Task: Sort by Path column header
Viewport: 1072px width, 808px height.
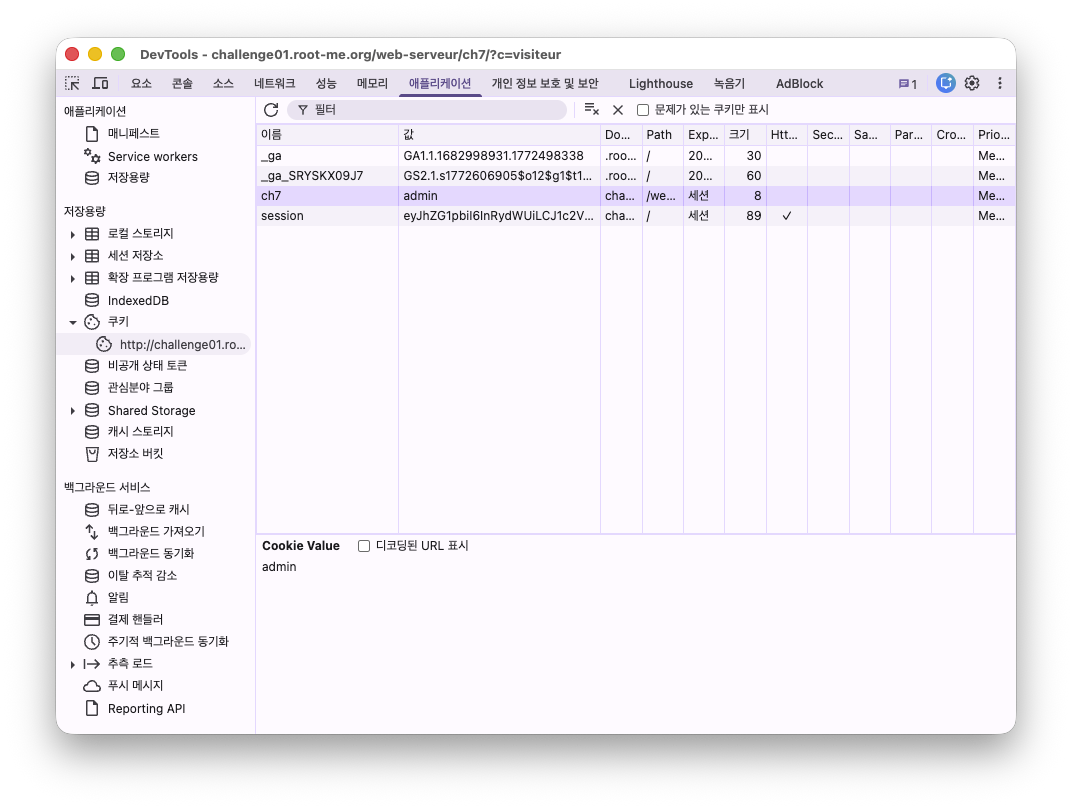Action: coord(662,135)
